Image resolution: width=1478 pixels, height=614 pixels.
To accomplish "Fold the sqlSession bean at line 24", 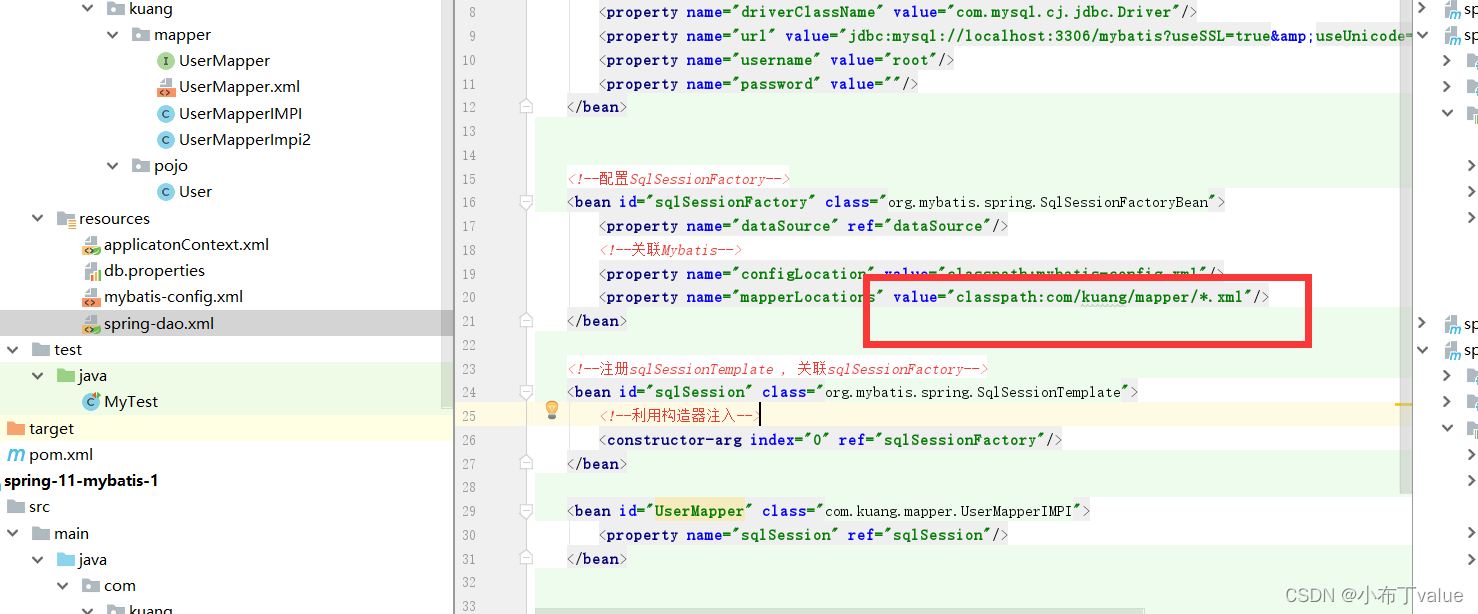I will 526,392.
